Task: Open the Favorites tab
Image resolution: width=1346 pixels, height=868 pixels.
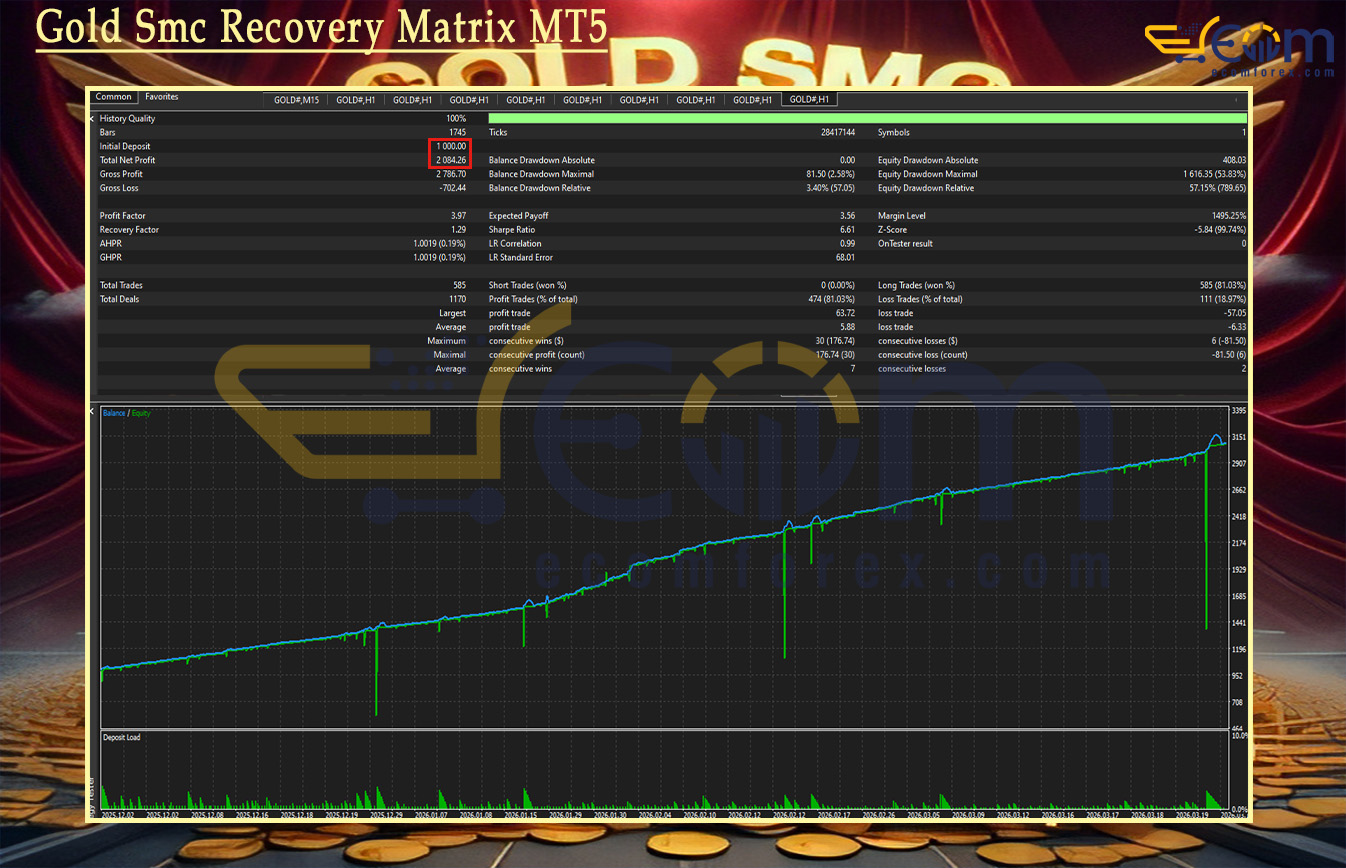Action: coord(161,97)
